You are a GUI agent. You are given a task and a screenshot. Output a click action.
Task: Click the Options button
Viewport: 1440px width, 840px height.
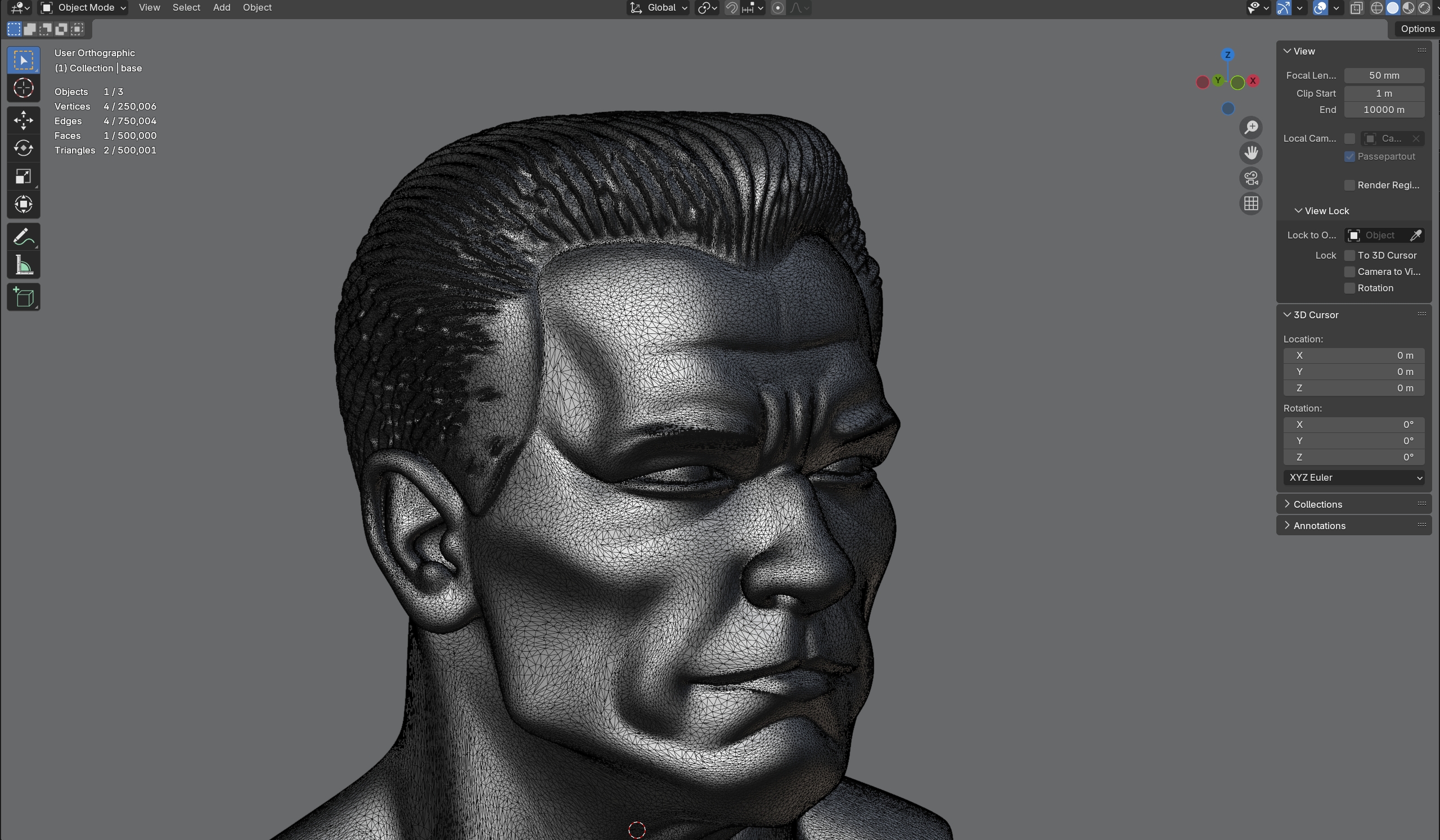coord(1417,29)
